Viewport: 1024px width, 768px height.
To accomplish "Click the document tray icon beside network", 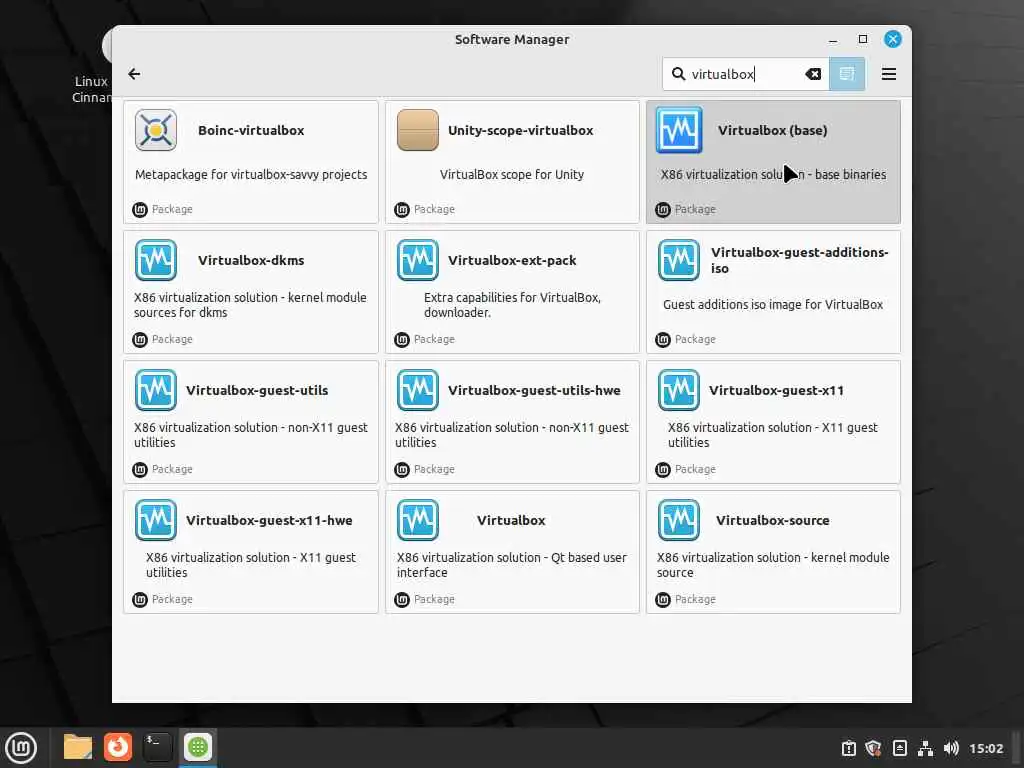I will tap(899, 748).
